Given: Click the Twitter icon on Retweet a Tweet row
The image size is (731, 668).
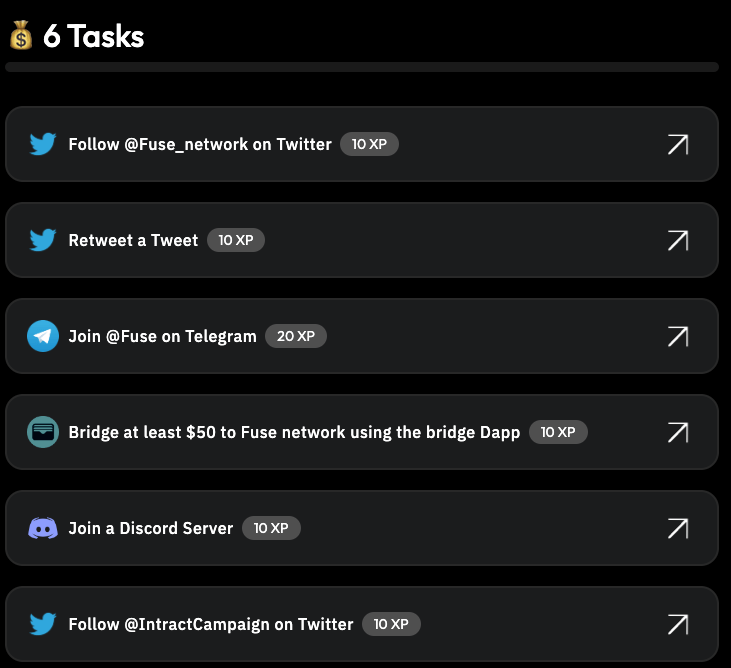Looking at the screenshot, I should [x=42, y=240].
